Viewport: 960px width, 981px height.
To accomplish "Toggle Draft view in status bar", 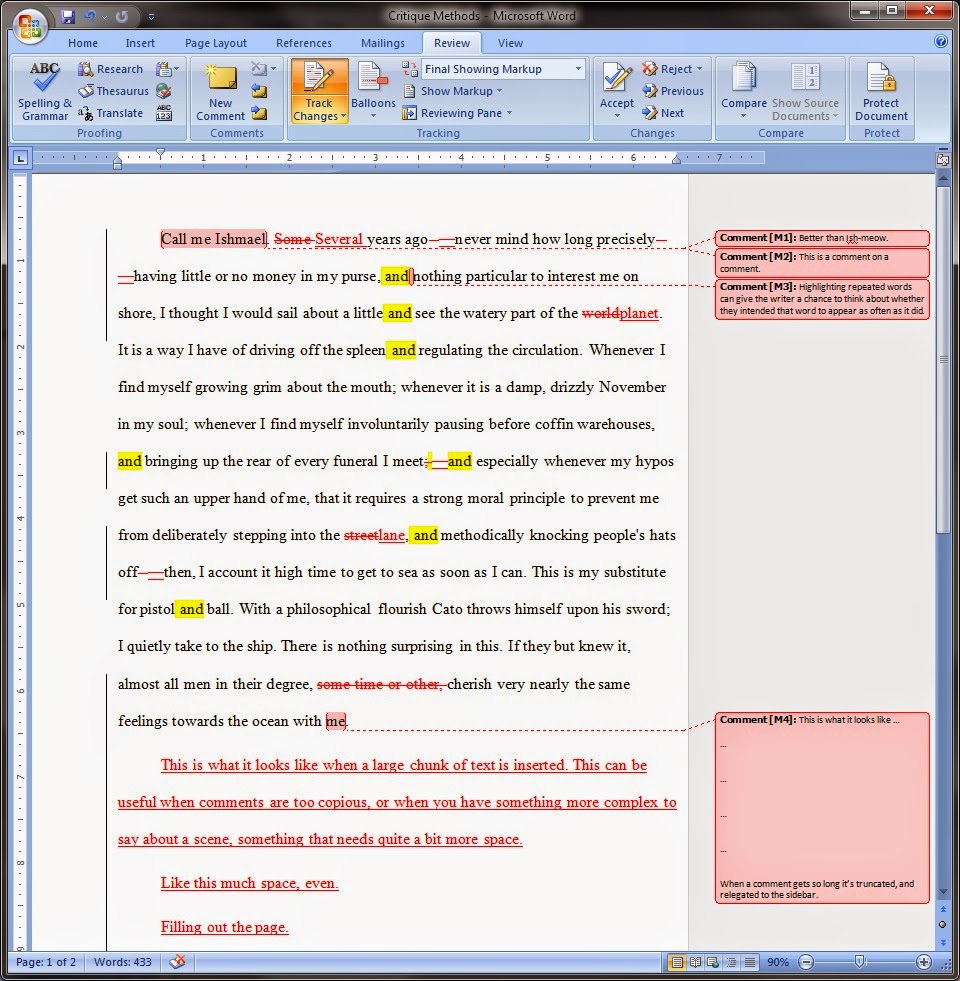I will coord(747,962).
